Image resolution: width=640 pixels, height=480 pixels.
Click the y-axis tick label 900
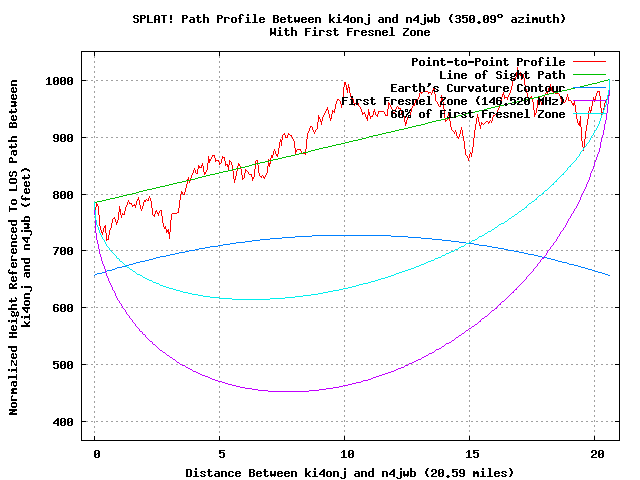click(63, 138)
